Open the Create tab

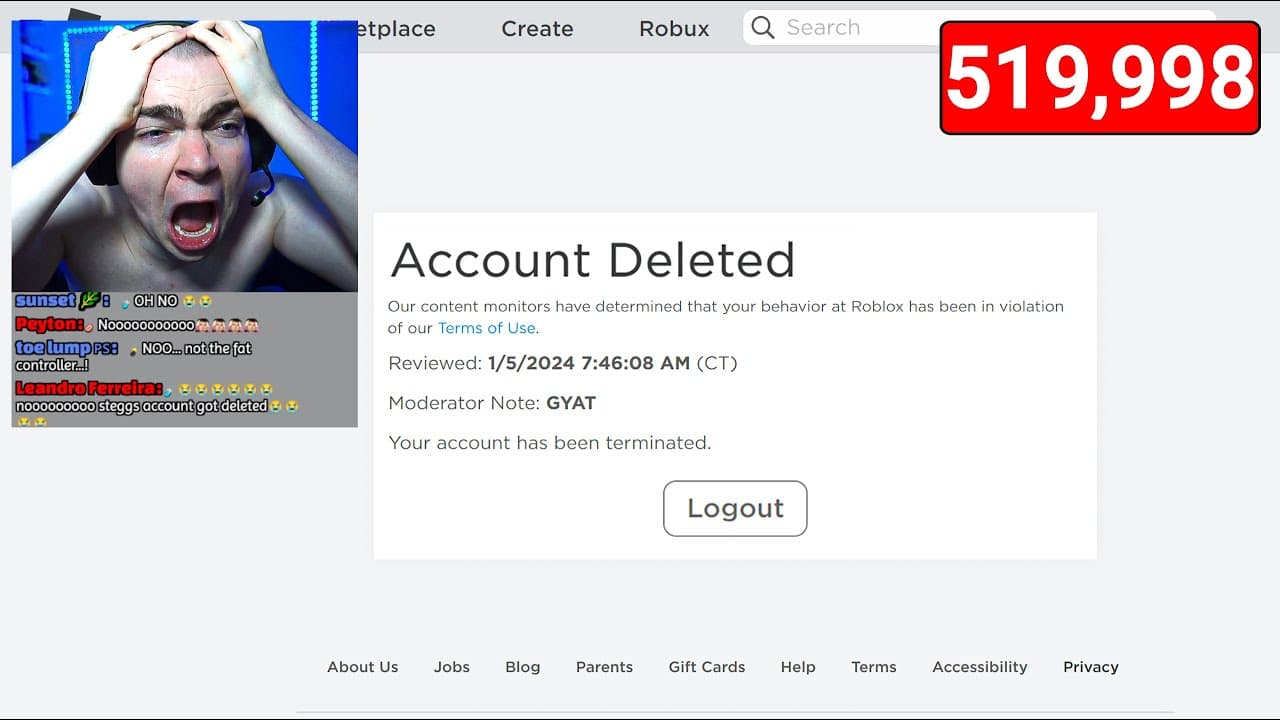(537, 29)
